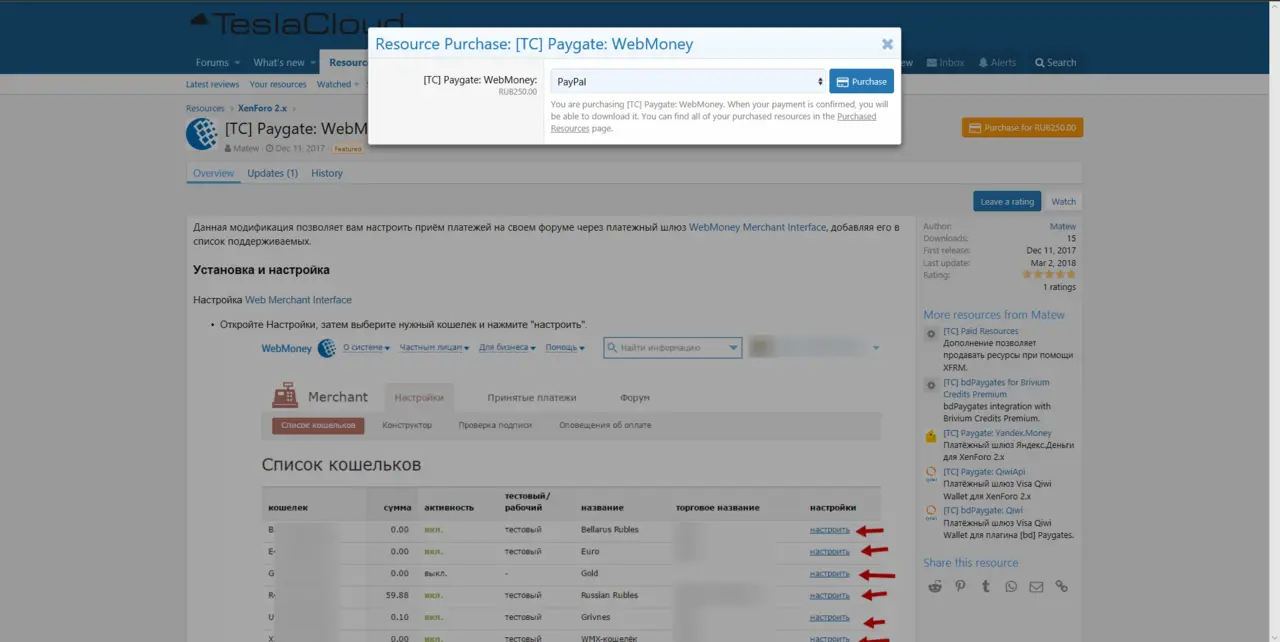Click the WebMoney resource logo icon
The height and width of the screenshot is (642, 1280).
click(x=202, y=134)
